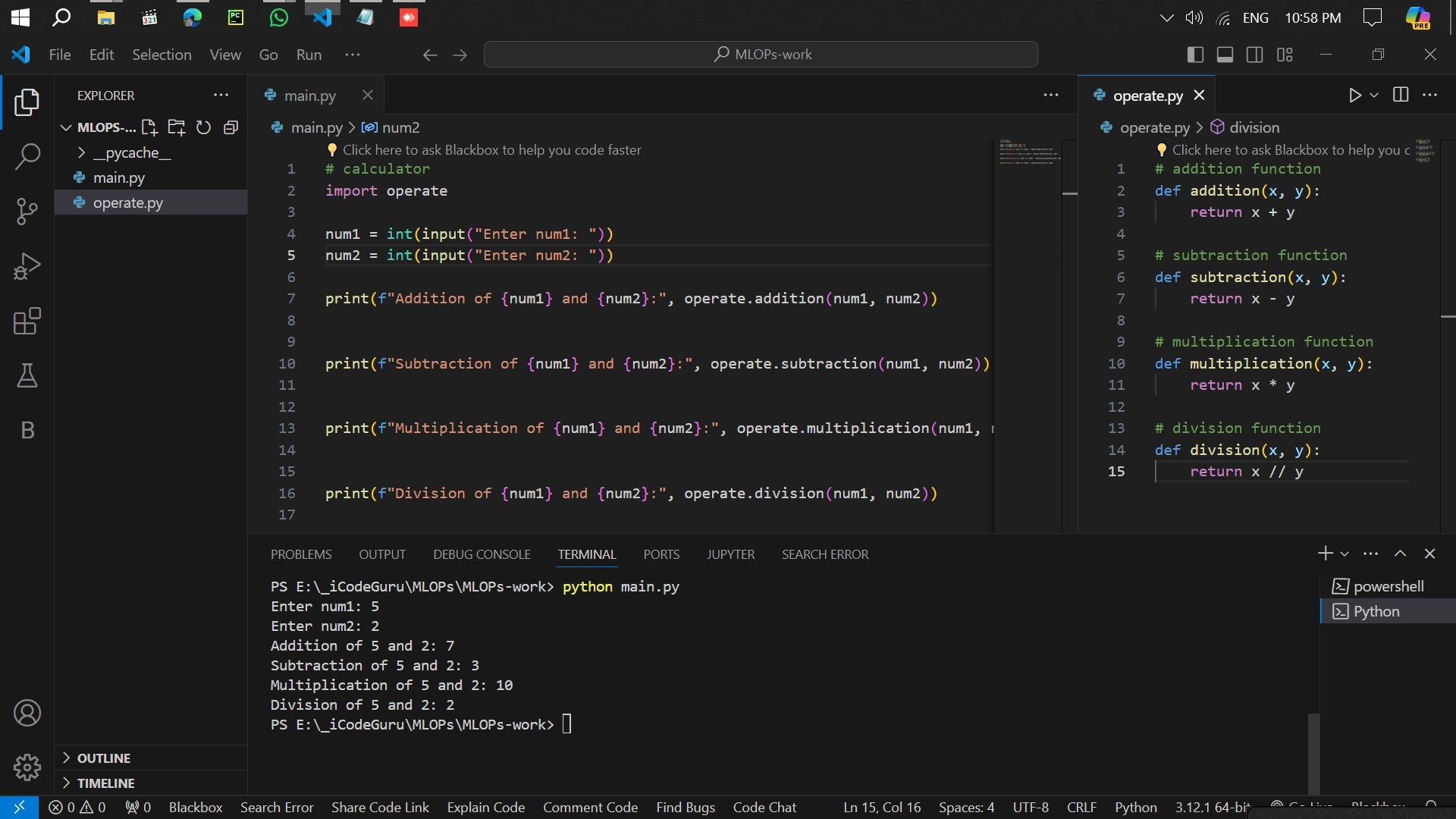Click the MLOPs-work command center search box
The height and width of the screenshot is (819, 1456).
pyautogui.click(x=761, y=55)
